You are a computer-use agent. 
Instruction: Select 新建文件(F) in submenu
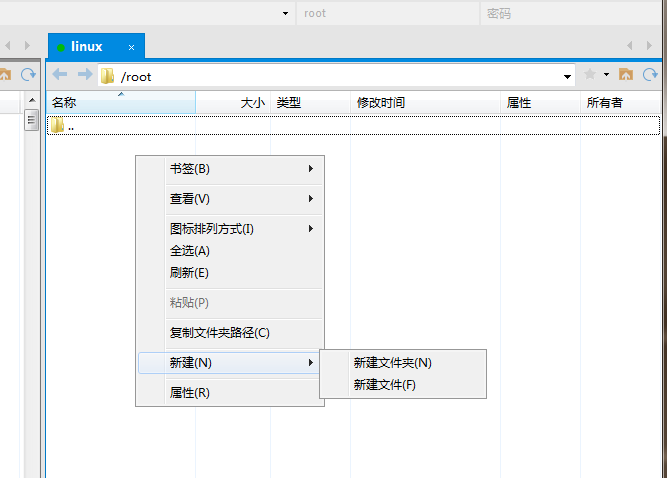click(384, 385)
